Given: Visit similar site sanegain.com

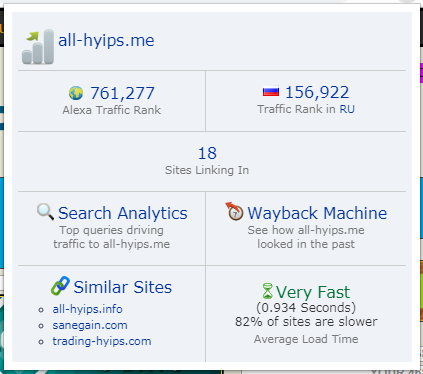Looking at the screenshot, I should coord(90,325).
